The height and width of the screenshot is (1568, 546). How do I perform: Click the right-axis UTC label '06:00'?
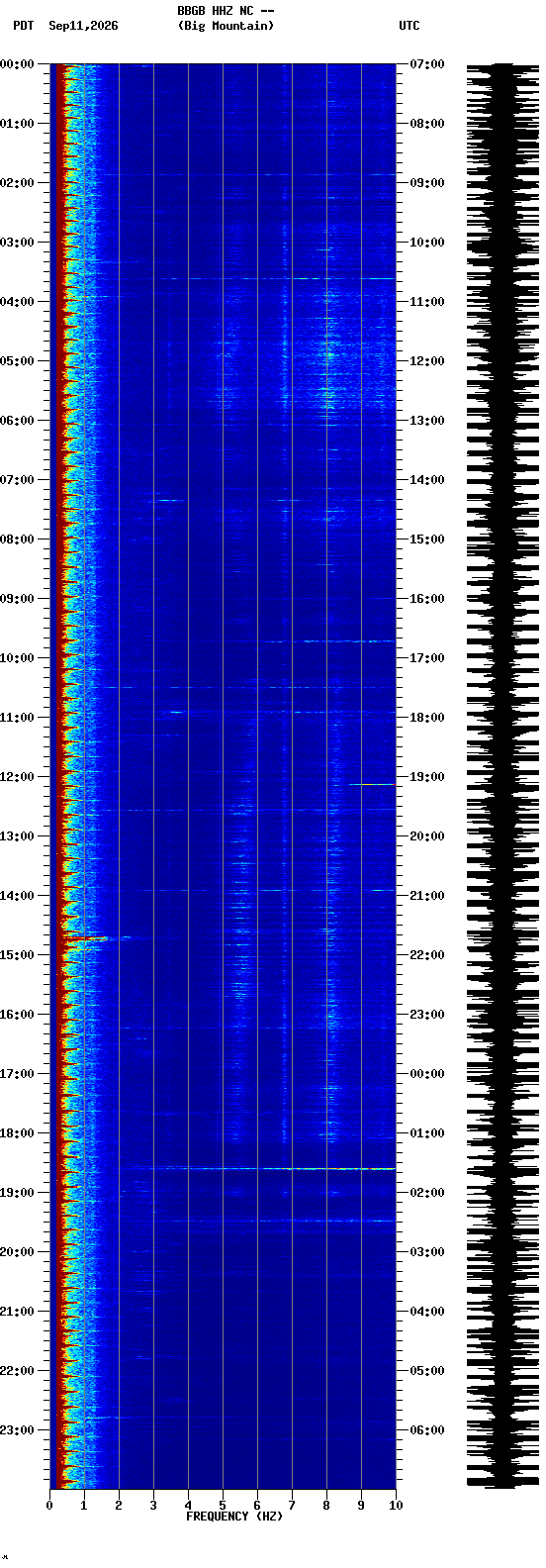pyautogui.click(x=426, y=1430)
